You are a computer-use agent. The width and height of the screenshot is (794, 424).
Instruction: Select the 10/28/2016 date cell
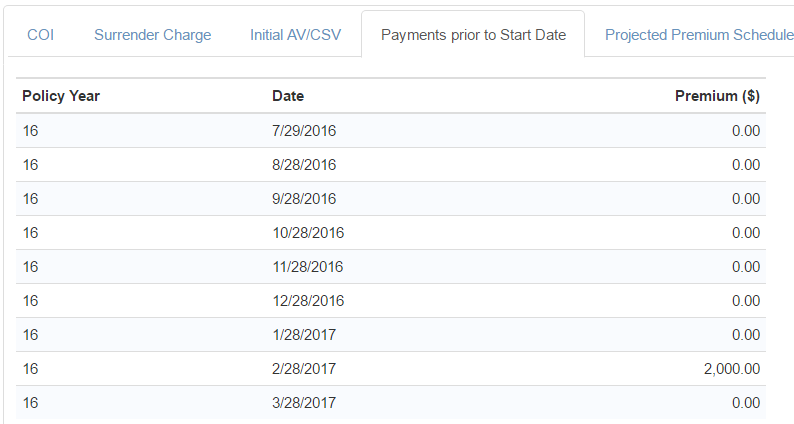308,232
